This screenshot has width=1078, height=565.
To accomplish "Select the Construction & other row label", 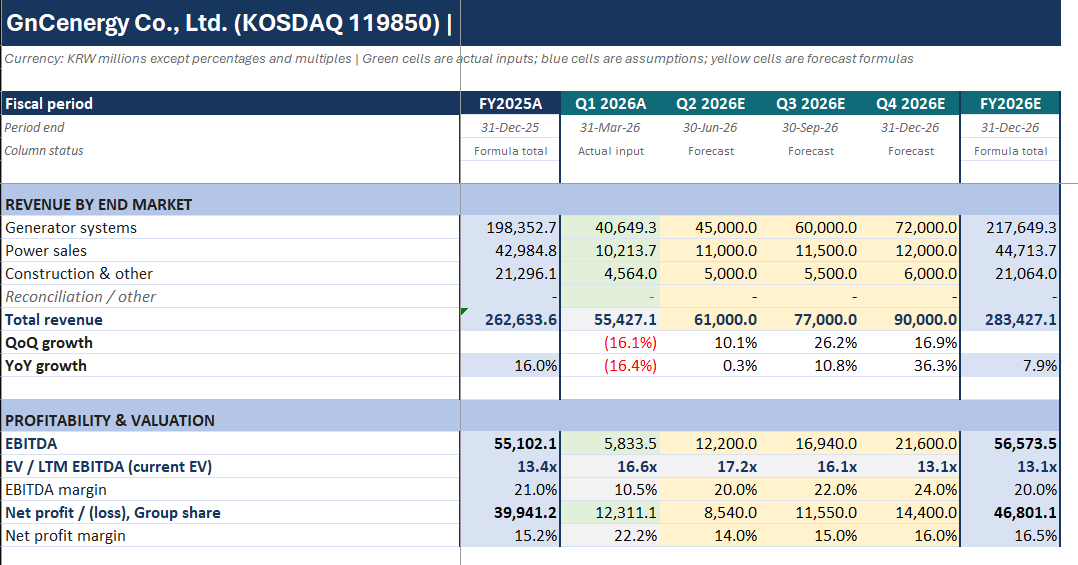I will point(230,274).
